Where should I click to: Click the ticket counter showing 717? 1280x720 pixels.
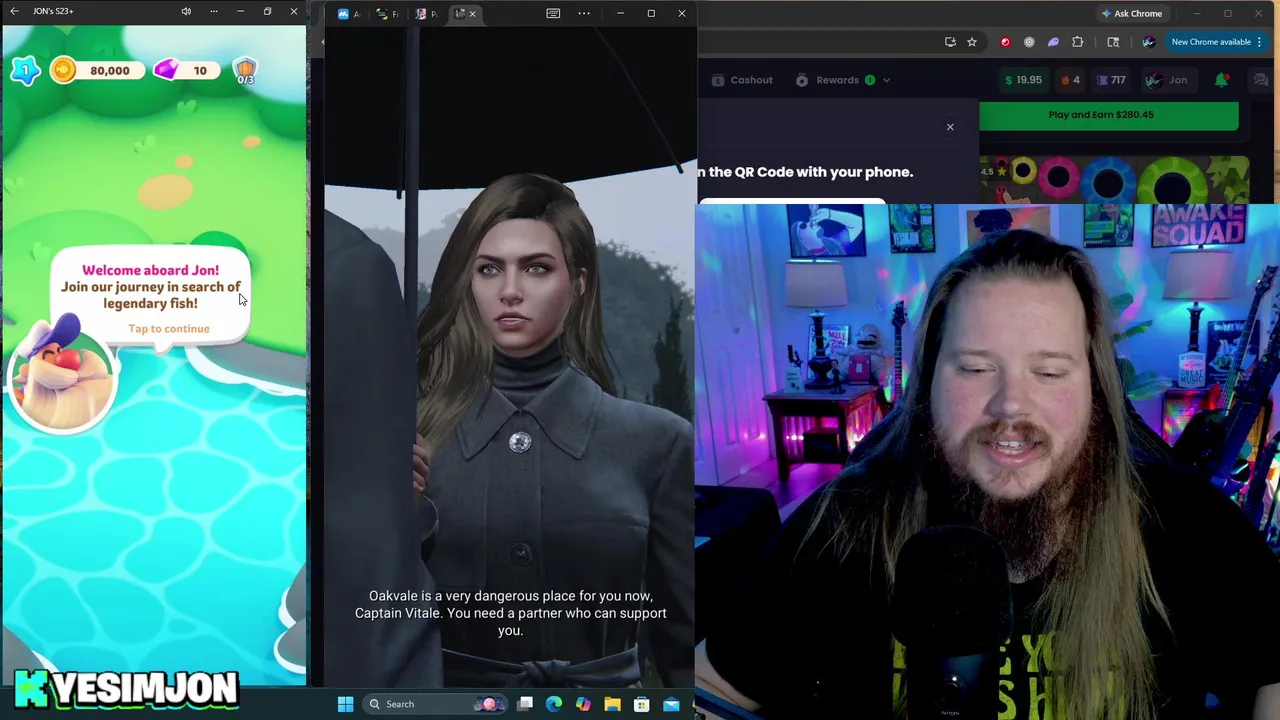[x=1111, y=80]
